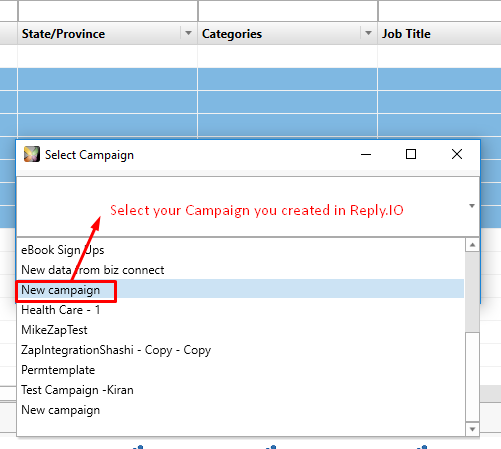Viewport: 501px width, 449px height.
Task: Pick the Health Care - 1 campaign
Action: (x=241, y=310)
